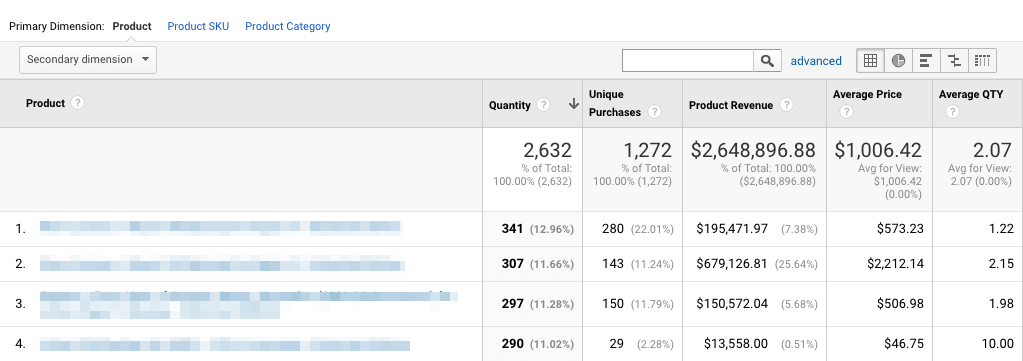The width and height of the screenshot is (1023, 361).
Task: Sort by Product Revenue column header
Action: pyautogui.click(x=731, y=105)
